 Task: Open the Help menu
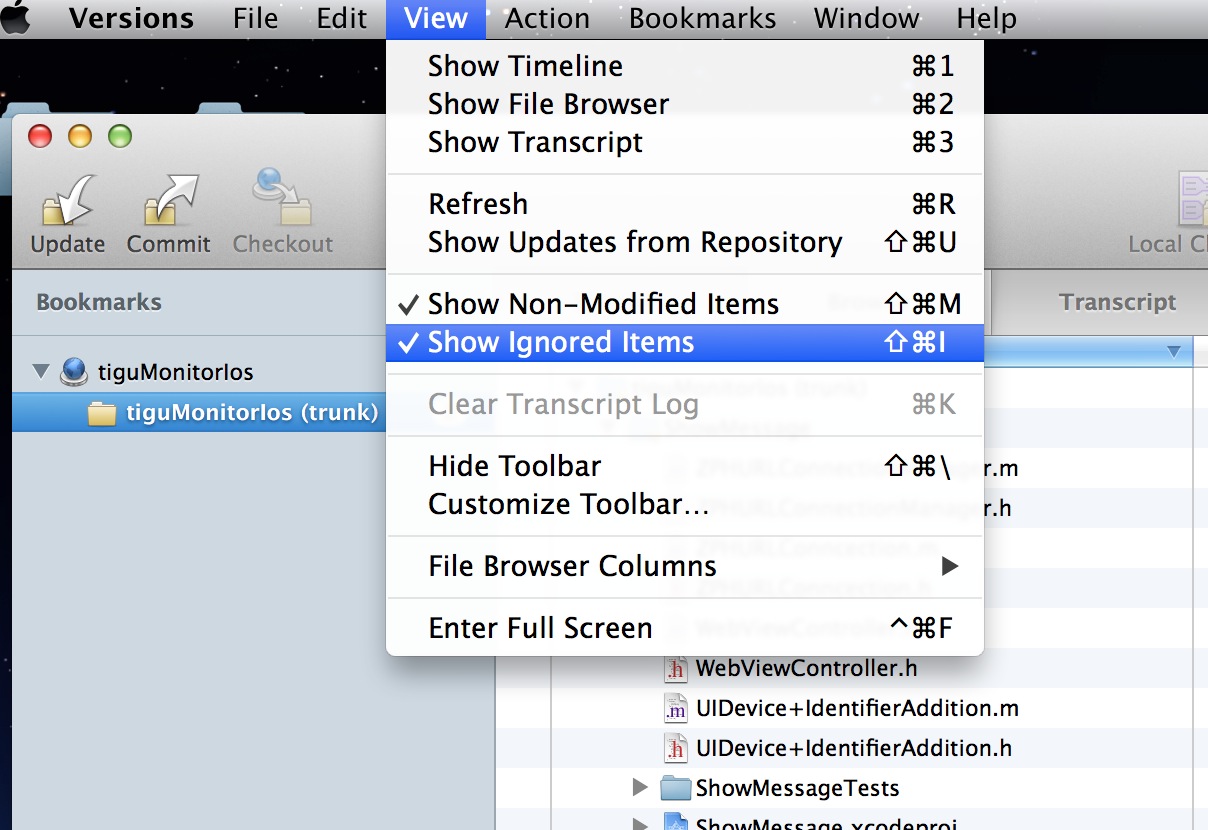986,18
